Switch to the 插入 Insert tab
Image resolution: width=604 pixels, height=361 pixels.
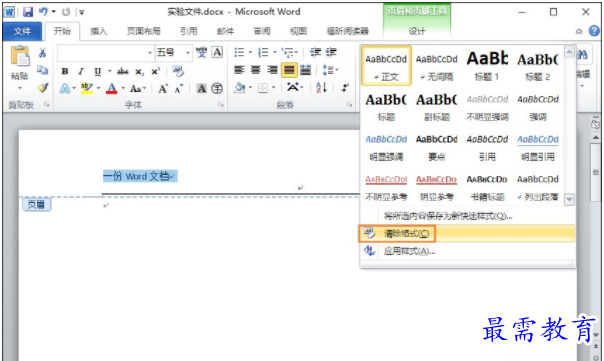tap(99, 31)
